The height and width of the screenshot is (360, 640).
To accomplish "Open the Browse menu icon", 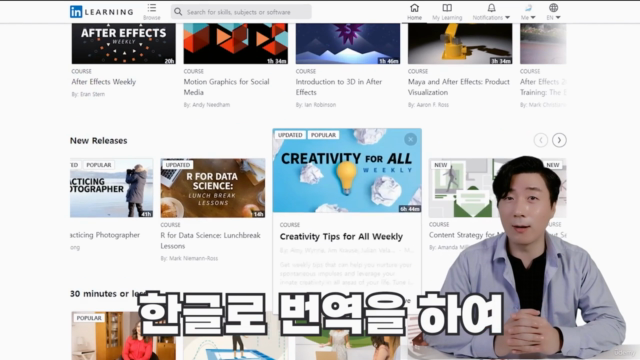I will coord(152,8).
